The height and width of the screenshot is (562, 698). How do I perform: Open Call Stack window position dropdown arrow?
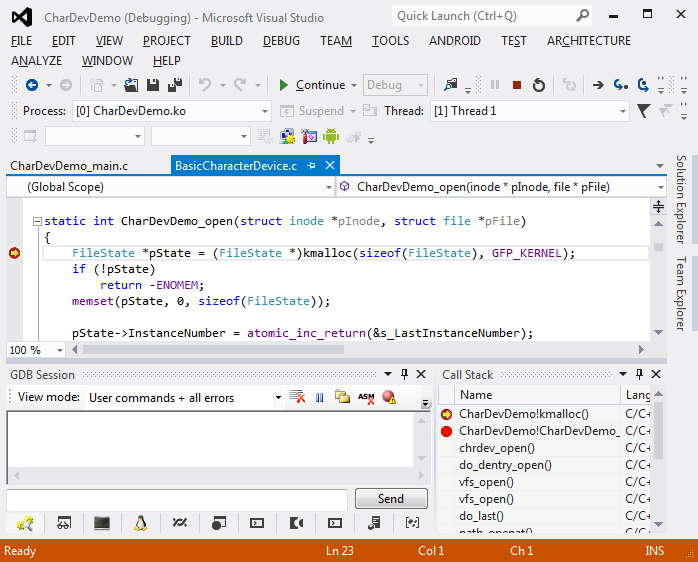(623, 374)
